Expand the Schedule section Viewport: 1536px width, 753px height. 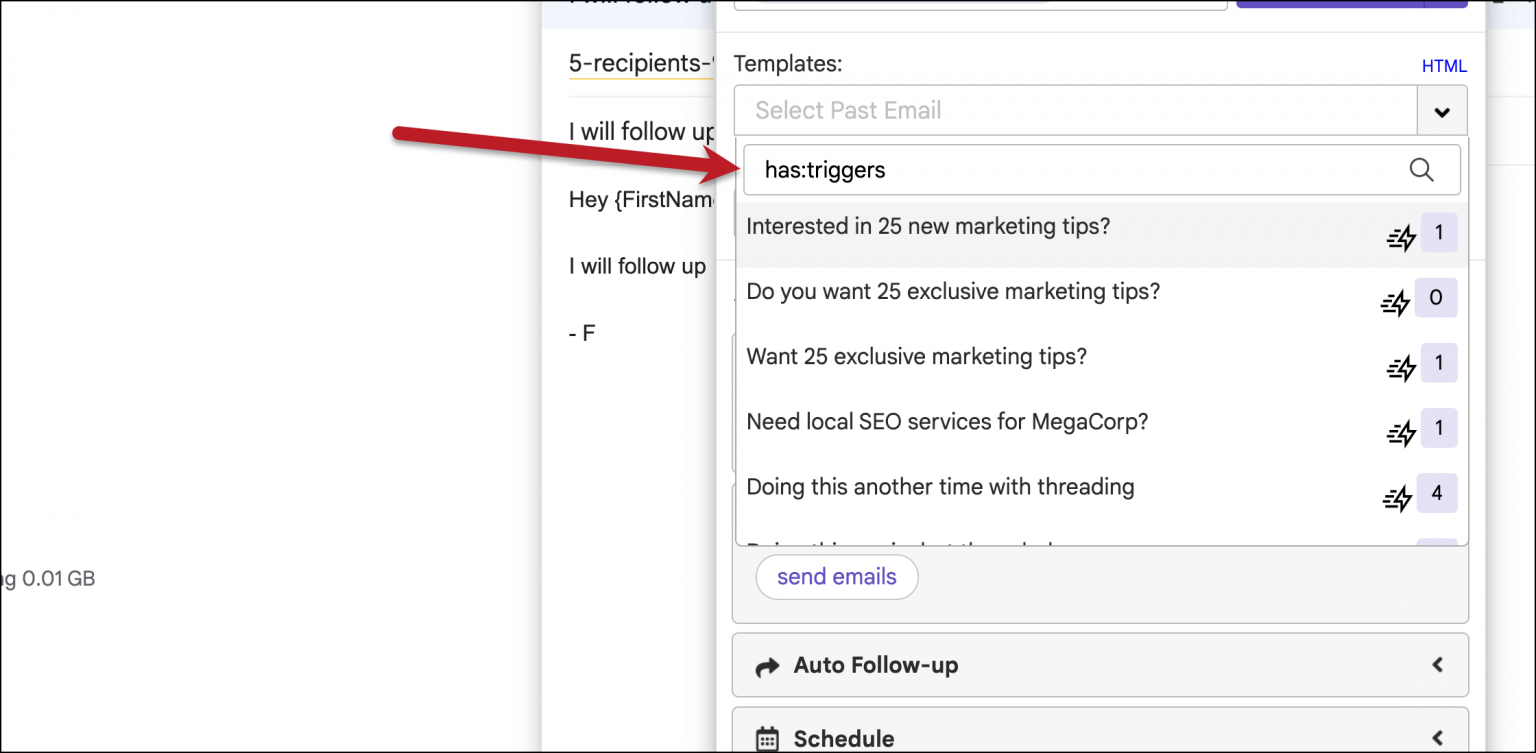point(1438,738)
